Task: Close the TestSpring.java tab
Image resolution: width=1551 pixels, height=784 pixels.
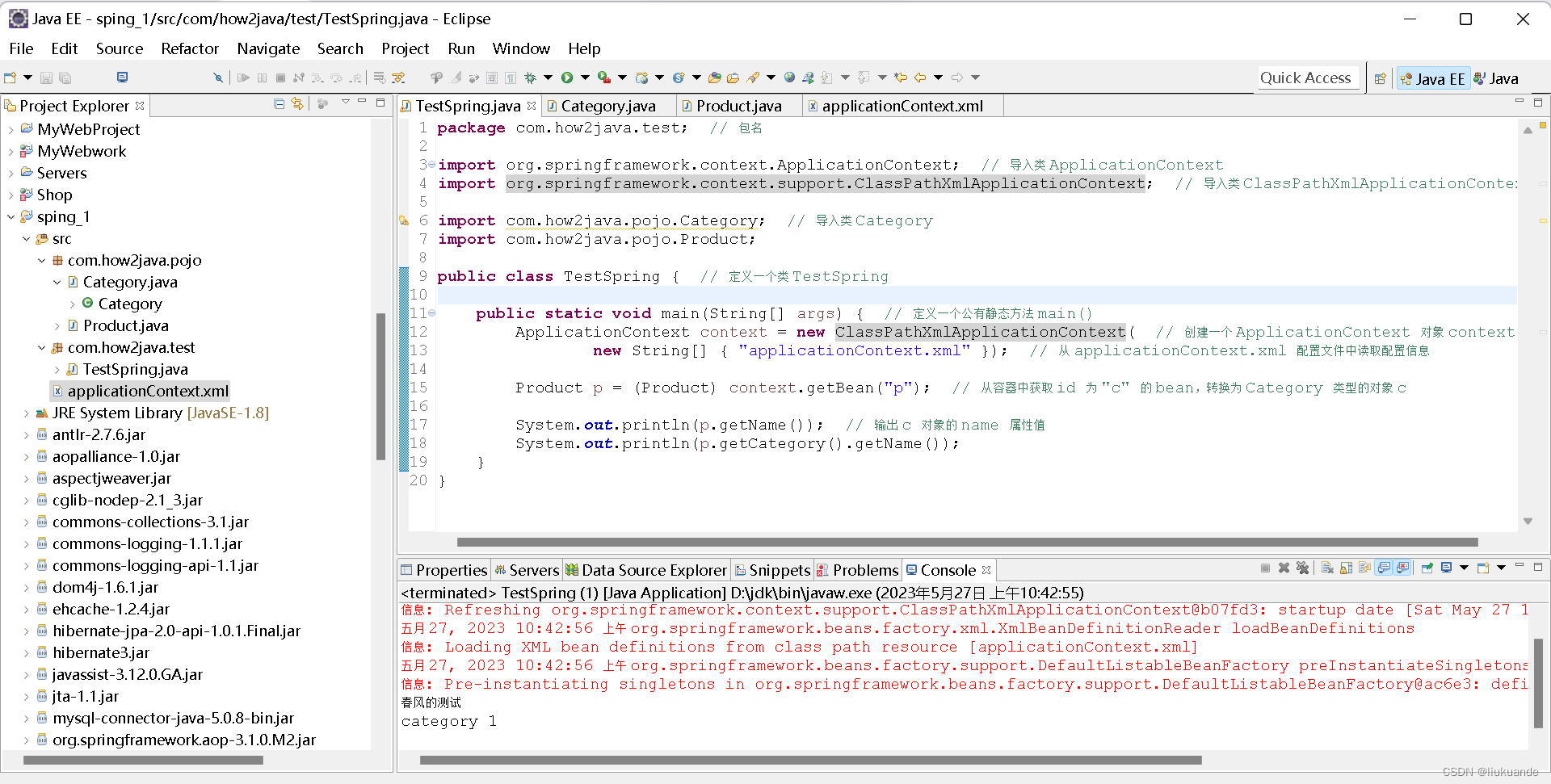Action: [532, 105]
